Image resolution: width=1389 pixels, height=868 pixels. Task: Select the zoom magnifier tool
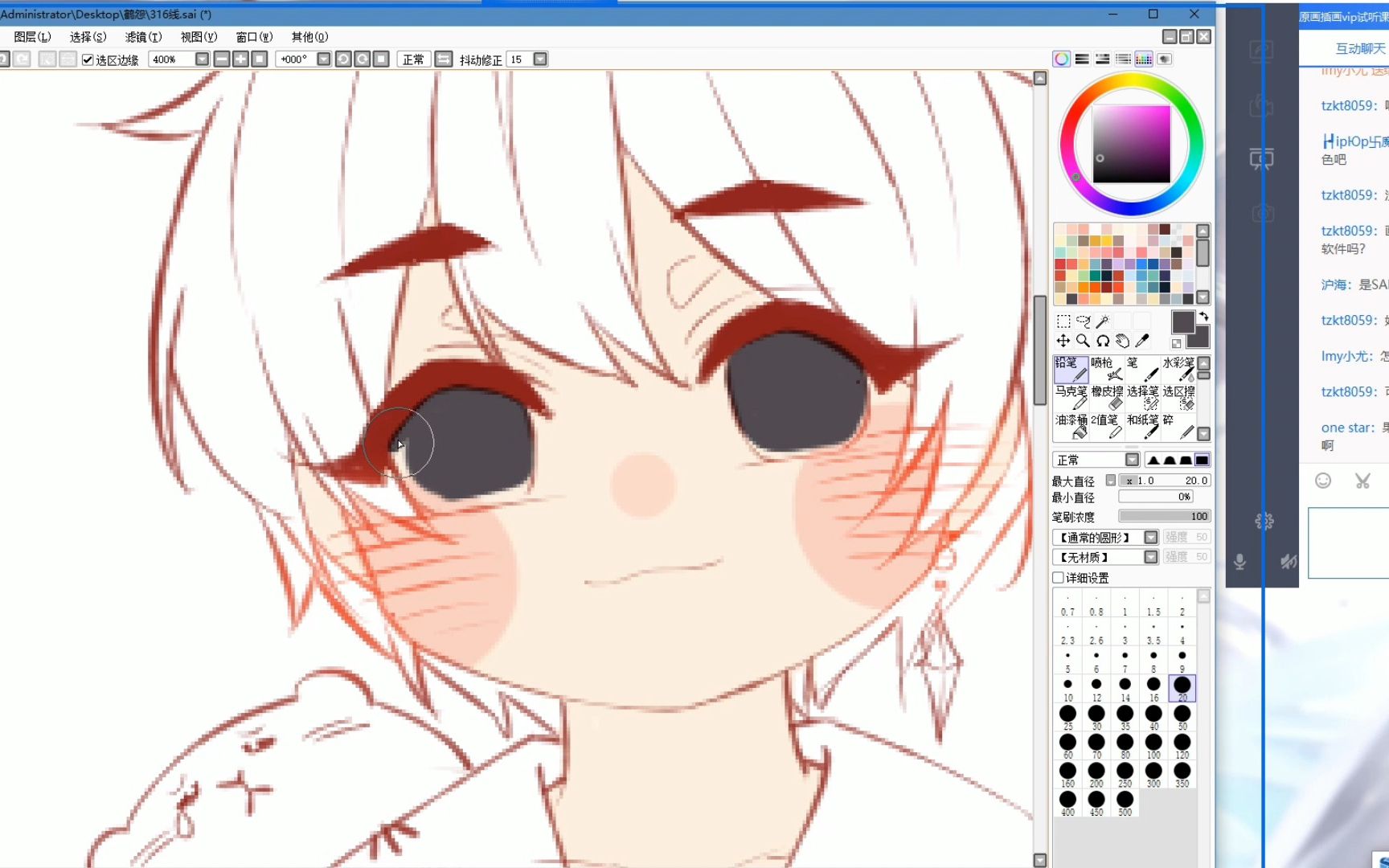[1084, 341]
